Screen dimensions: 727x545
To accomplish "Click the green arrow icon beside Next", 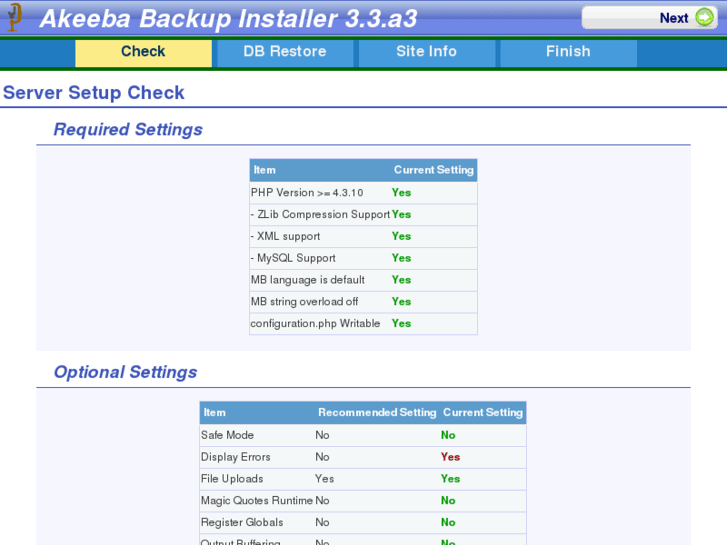I will (x=705, y=18).
